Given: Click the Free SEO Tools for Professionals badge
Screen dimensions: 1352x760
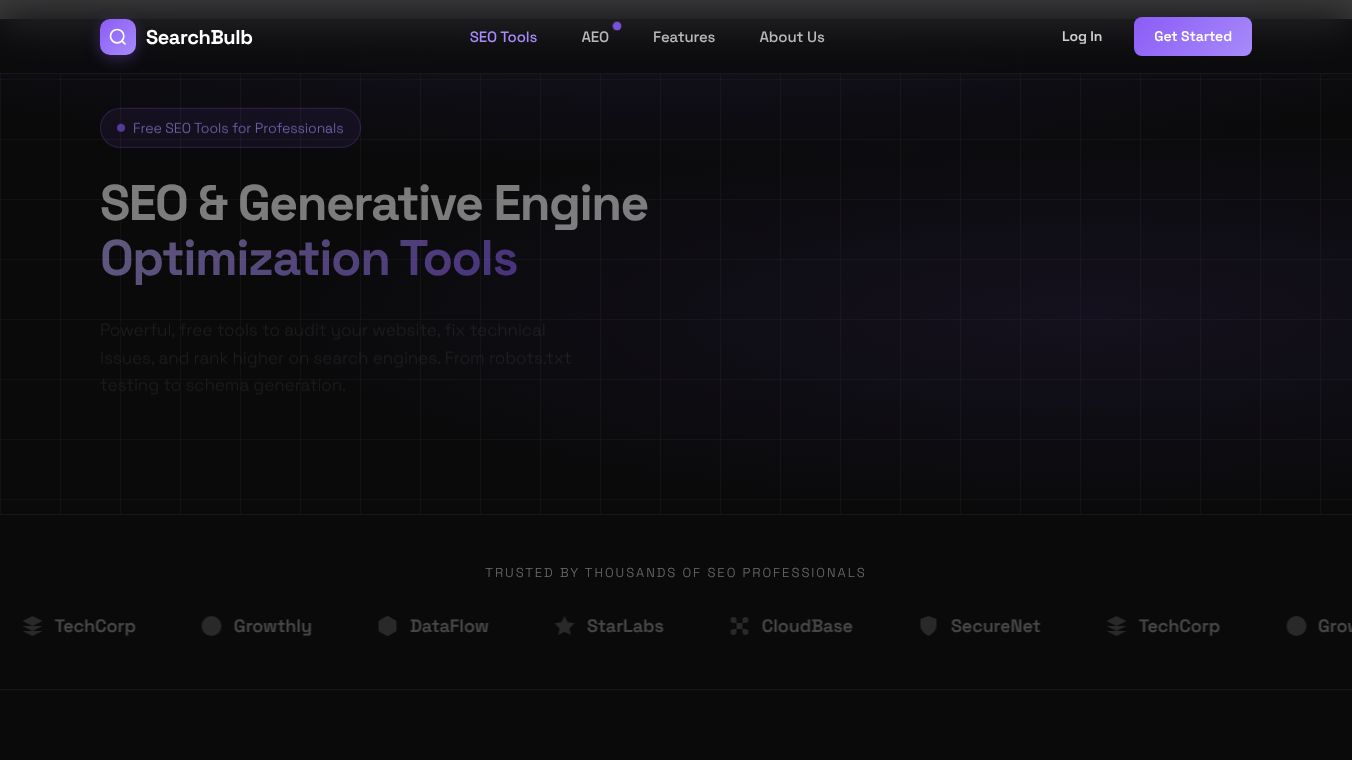Looking at the screenshot, I should [230, 128].
